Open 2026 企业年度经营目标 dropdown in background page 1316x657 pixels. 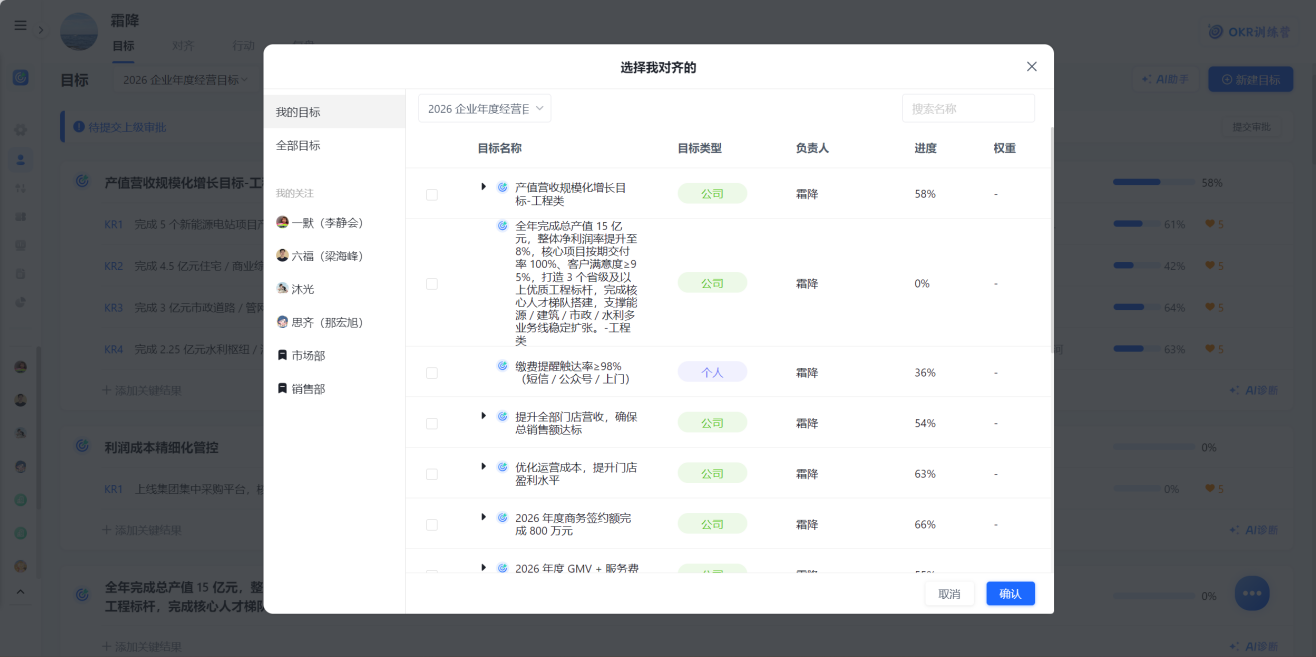(185, 80)
